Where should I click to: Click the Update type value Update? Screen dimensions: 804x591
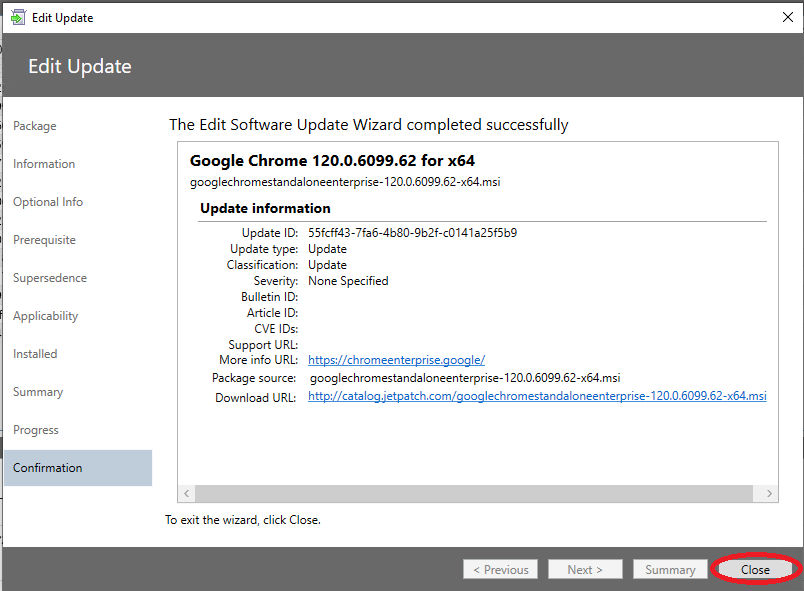click(327, 249)
